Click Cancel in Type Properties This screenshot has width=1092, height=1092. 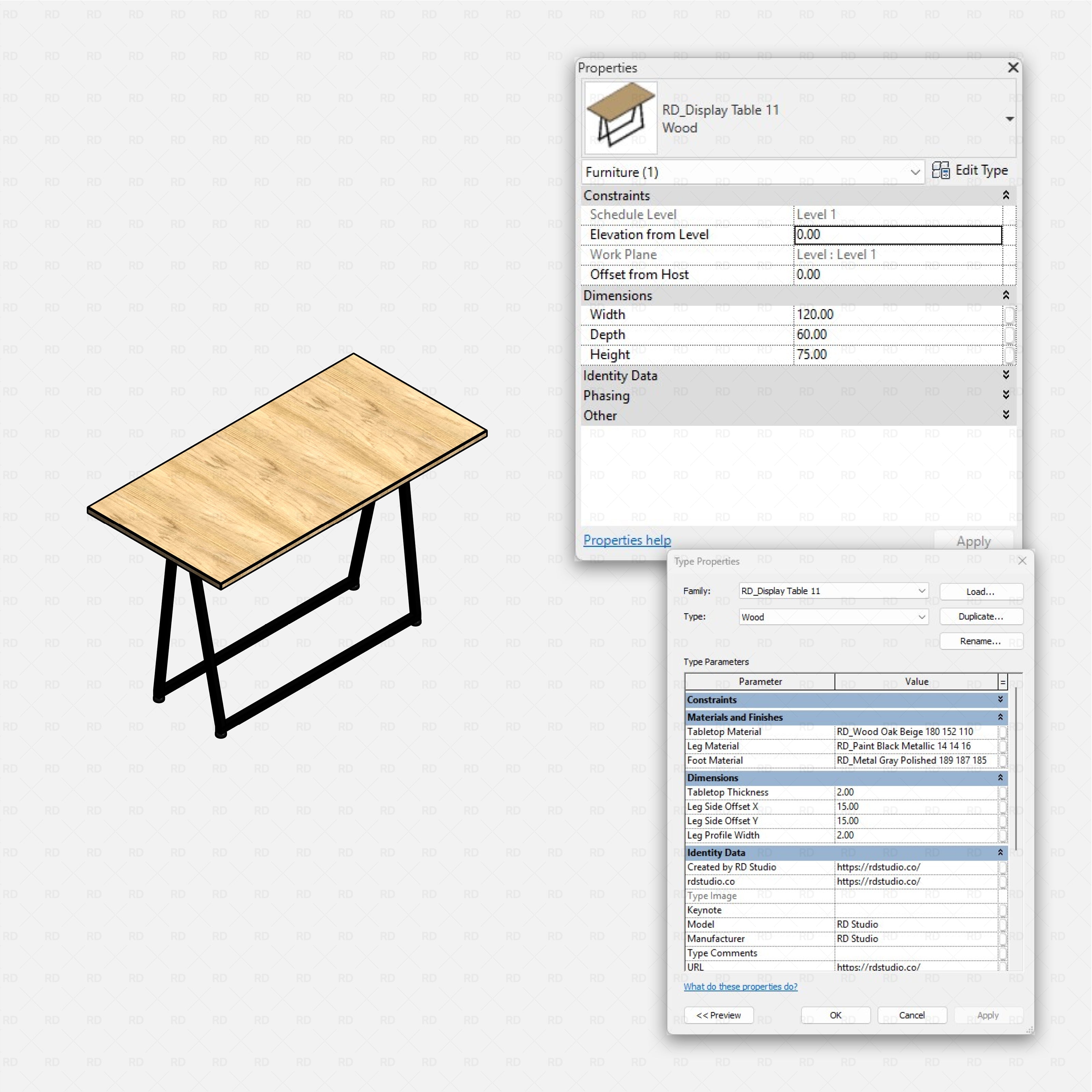tap(912, 1015)
